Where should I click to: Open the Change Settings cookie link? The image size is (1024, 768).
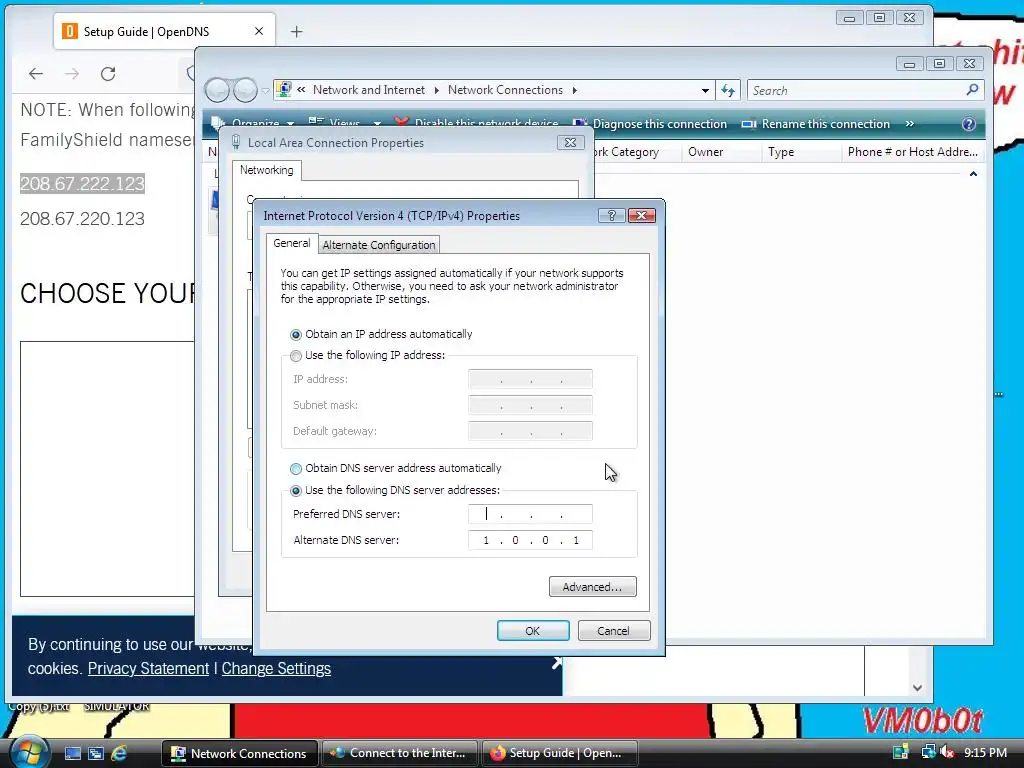point(276,668)
